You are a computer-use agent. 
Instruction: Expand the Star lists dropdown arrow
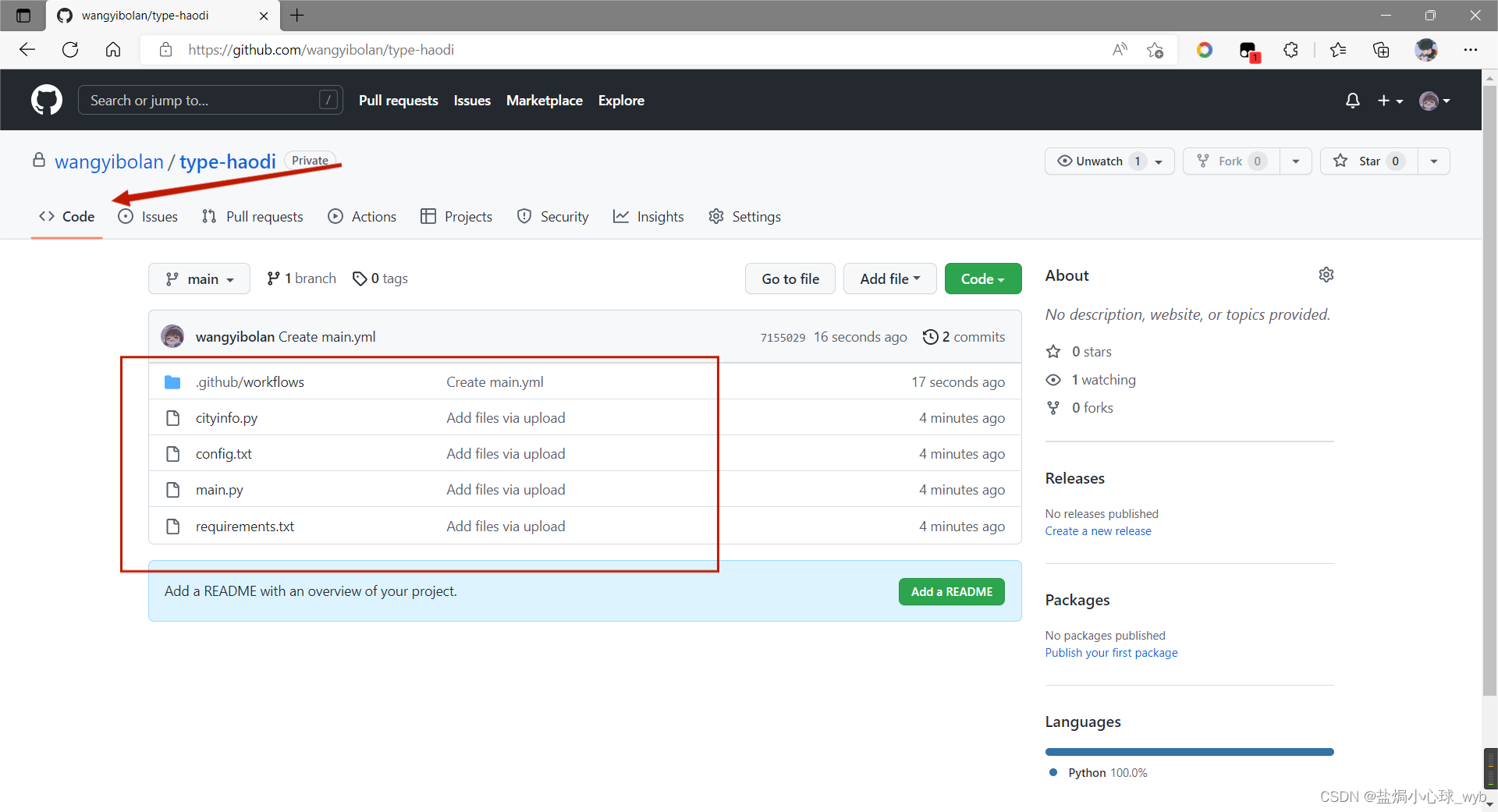(1434, 161)
